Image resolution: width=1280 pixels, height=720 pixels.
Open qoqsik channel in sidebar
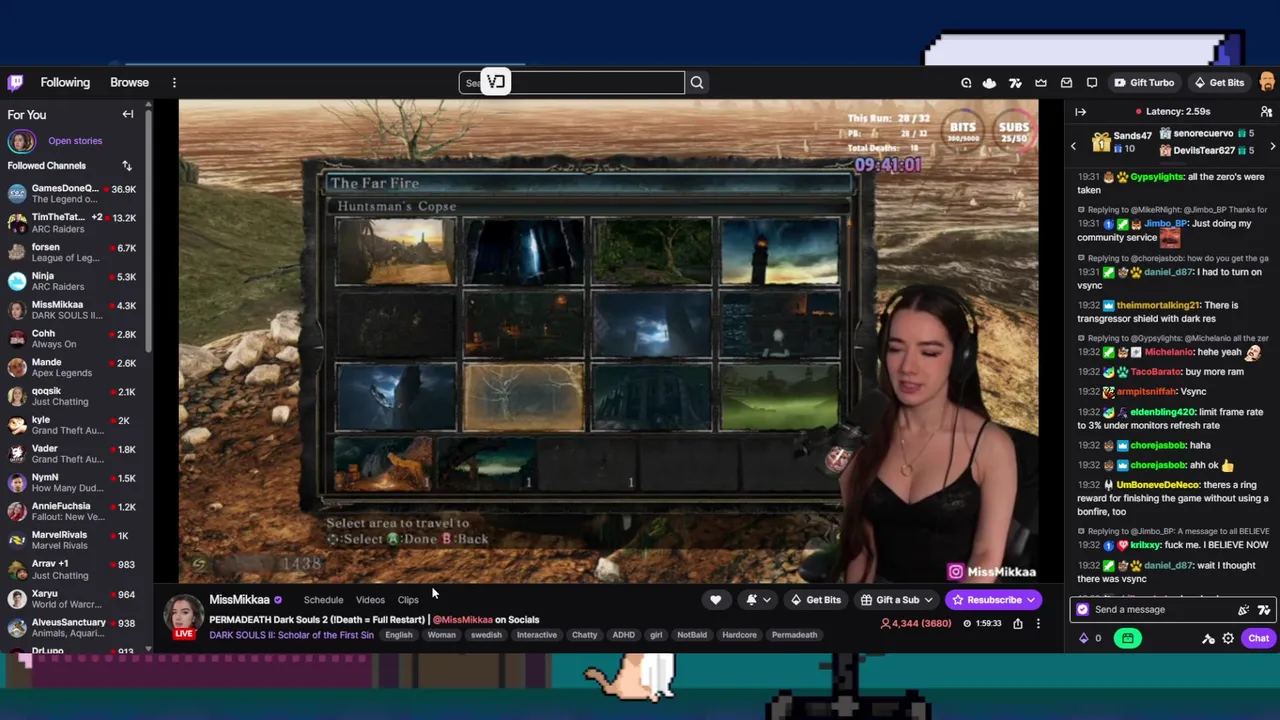coord(75,396)
